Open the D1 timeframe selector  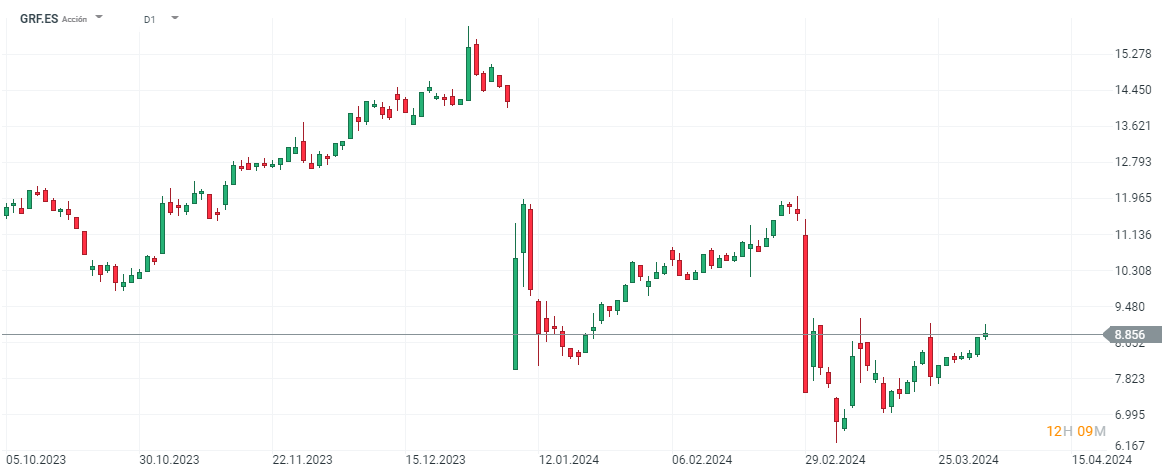(150, 19)
